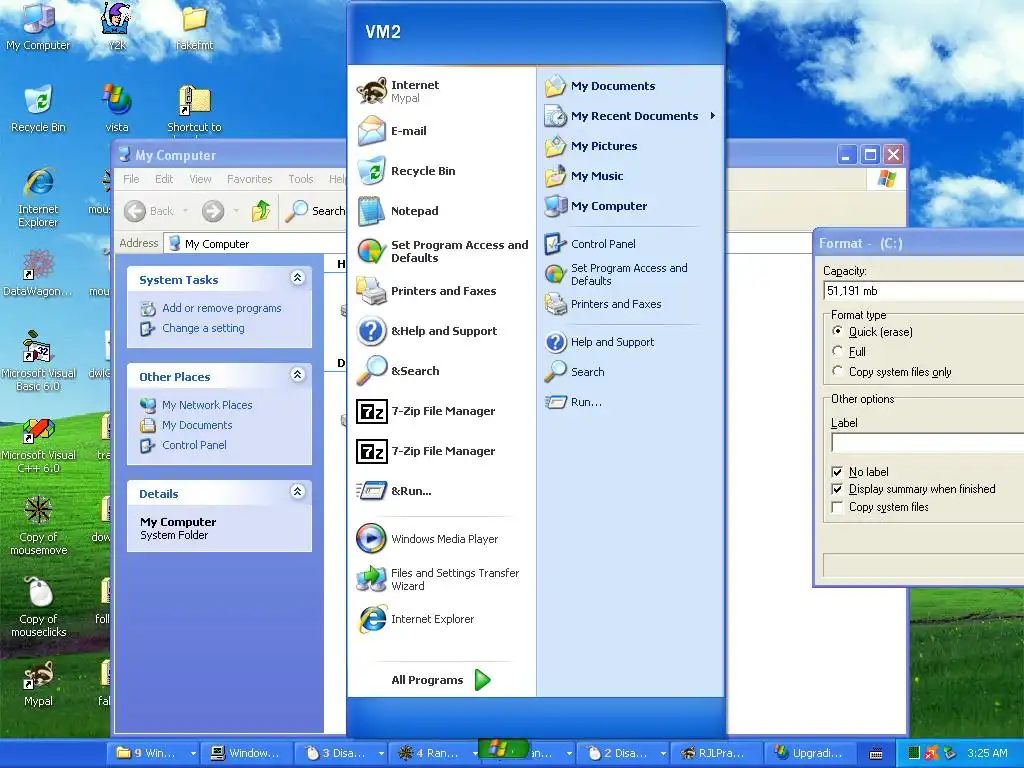The width and height of the screenshot is (1024, 768).
Task: Open My Music in the Start menu
Action: [630, 176]
